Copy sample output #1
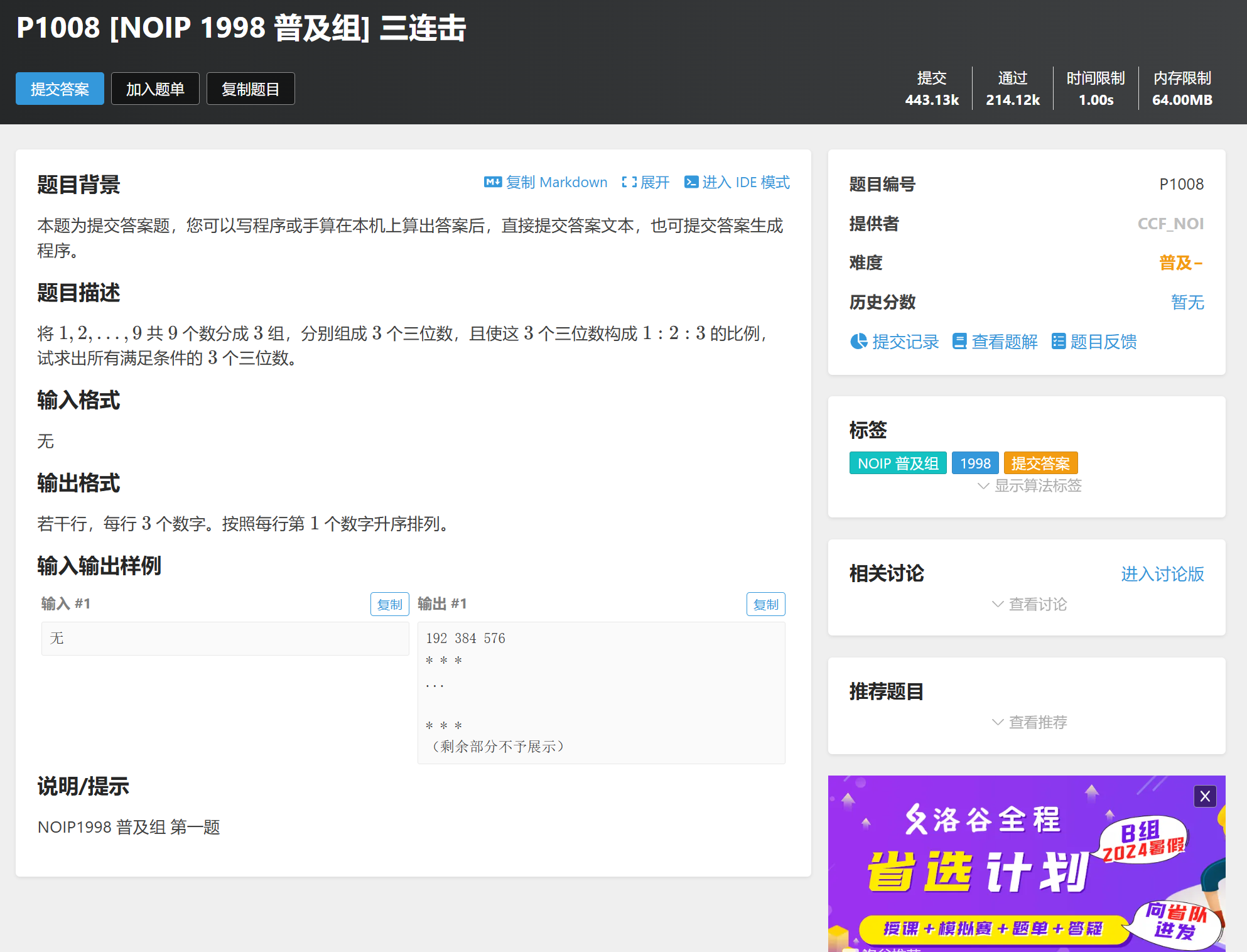The width and height of the screenshot is (1247, 952). [765, 604]
